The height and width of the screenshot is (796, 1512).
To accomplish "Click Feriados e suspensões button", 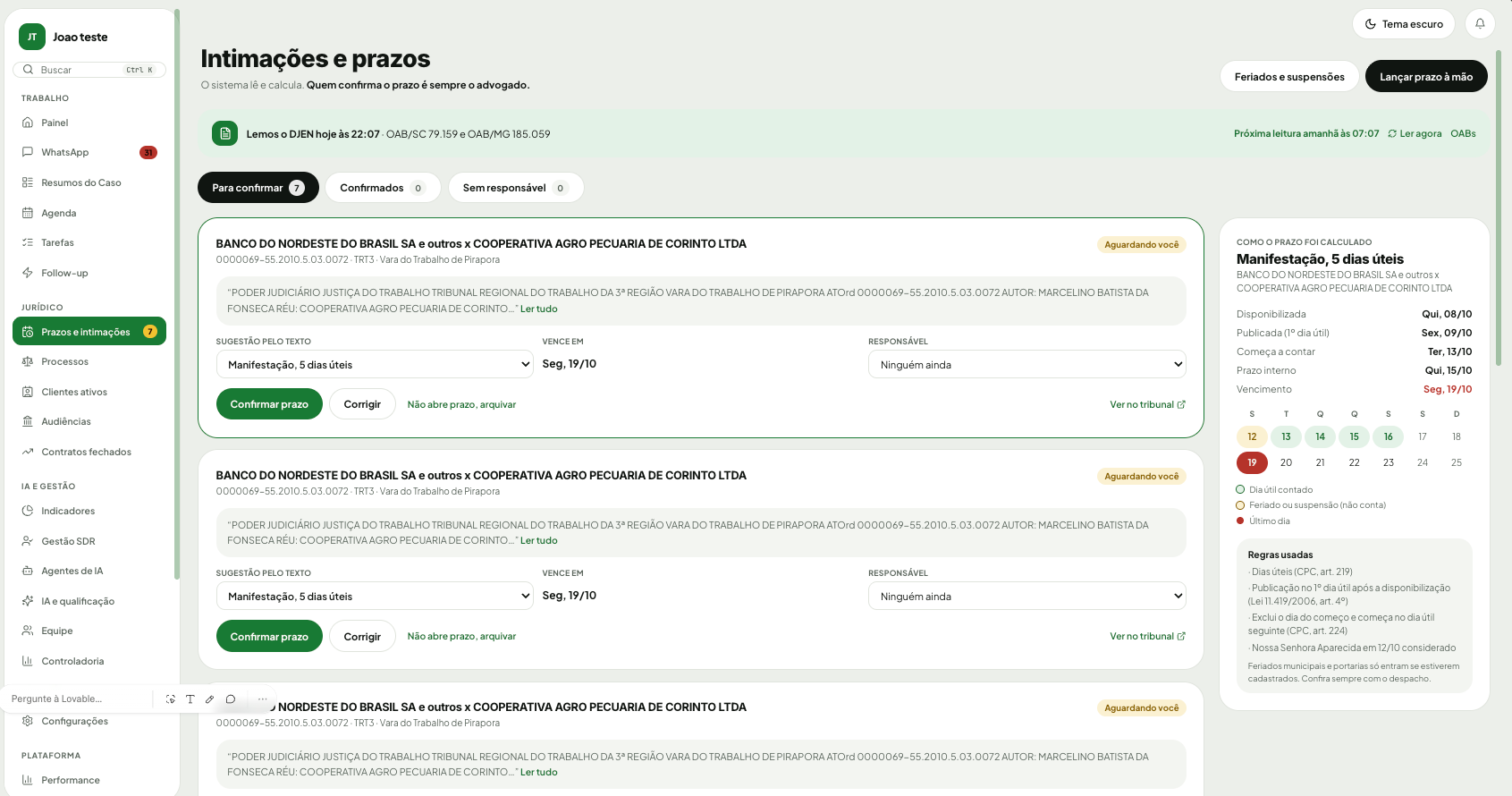I will click(1289, 77).
